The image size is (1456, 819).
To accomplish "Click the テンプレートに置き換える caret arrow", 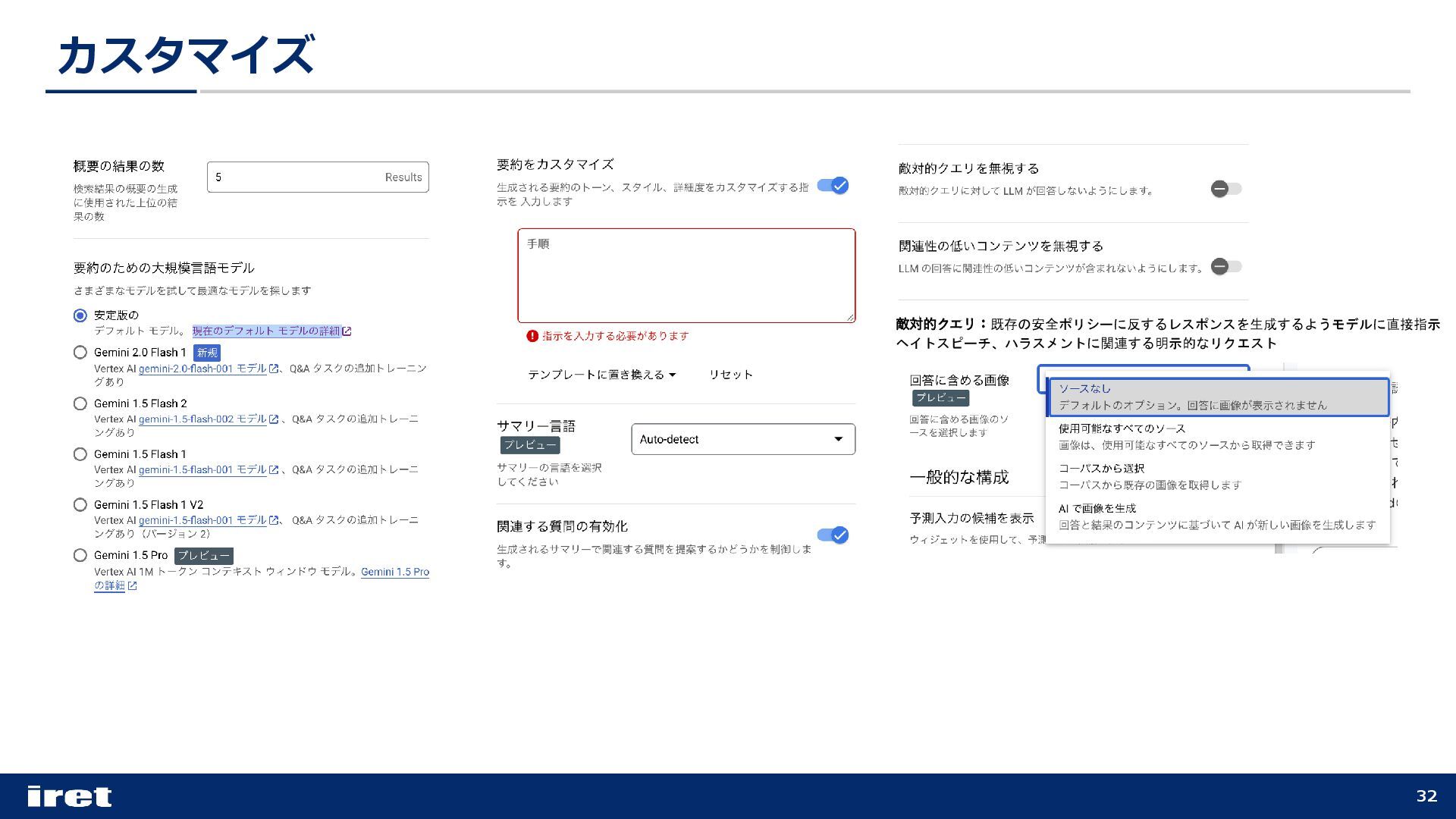I will point(673,375).
